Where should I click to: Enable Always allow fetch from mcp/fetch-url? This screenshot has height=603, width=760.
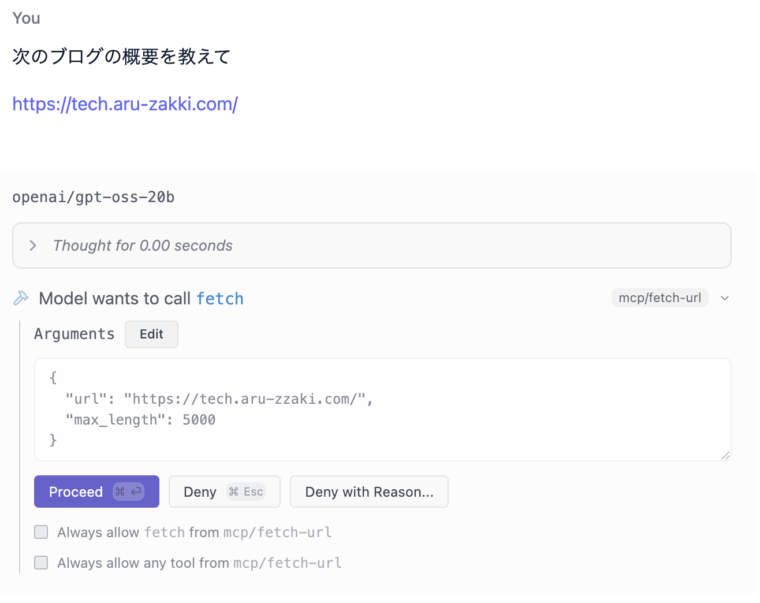point(41,532)
